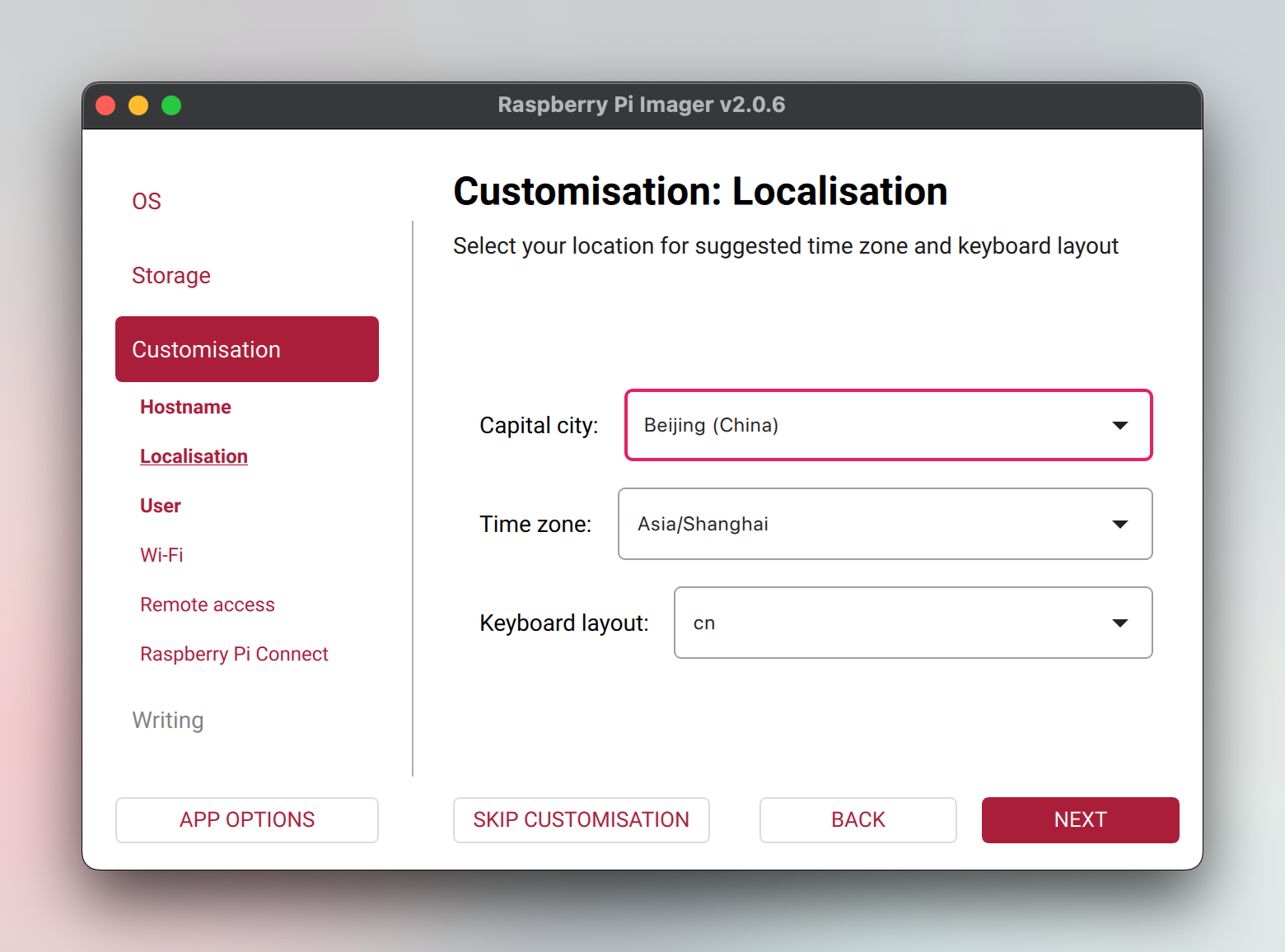Expand the Time zone combo box

pyautogui.click(x=885, y=524)
